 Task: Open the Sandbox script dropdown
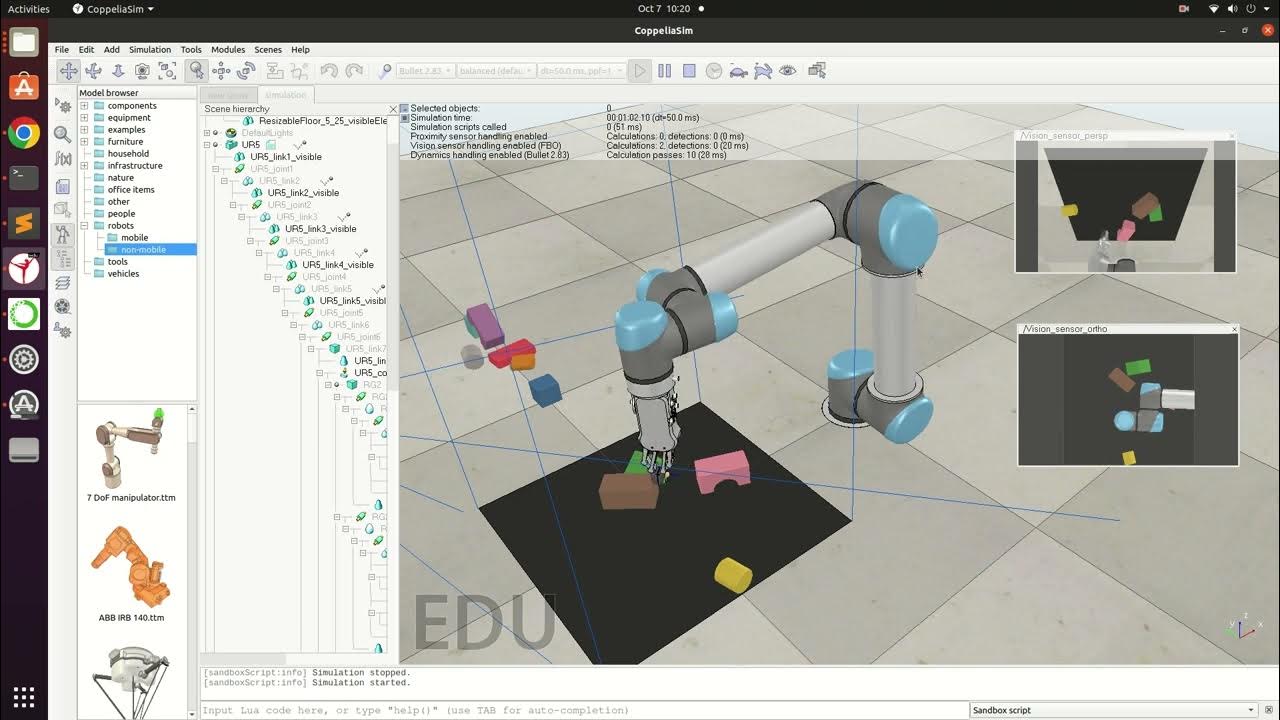tap(1115, 710)
